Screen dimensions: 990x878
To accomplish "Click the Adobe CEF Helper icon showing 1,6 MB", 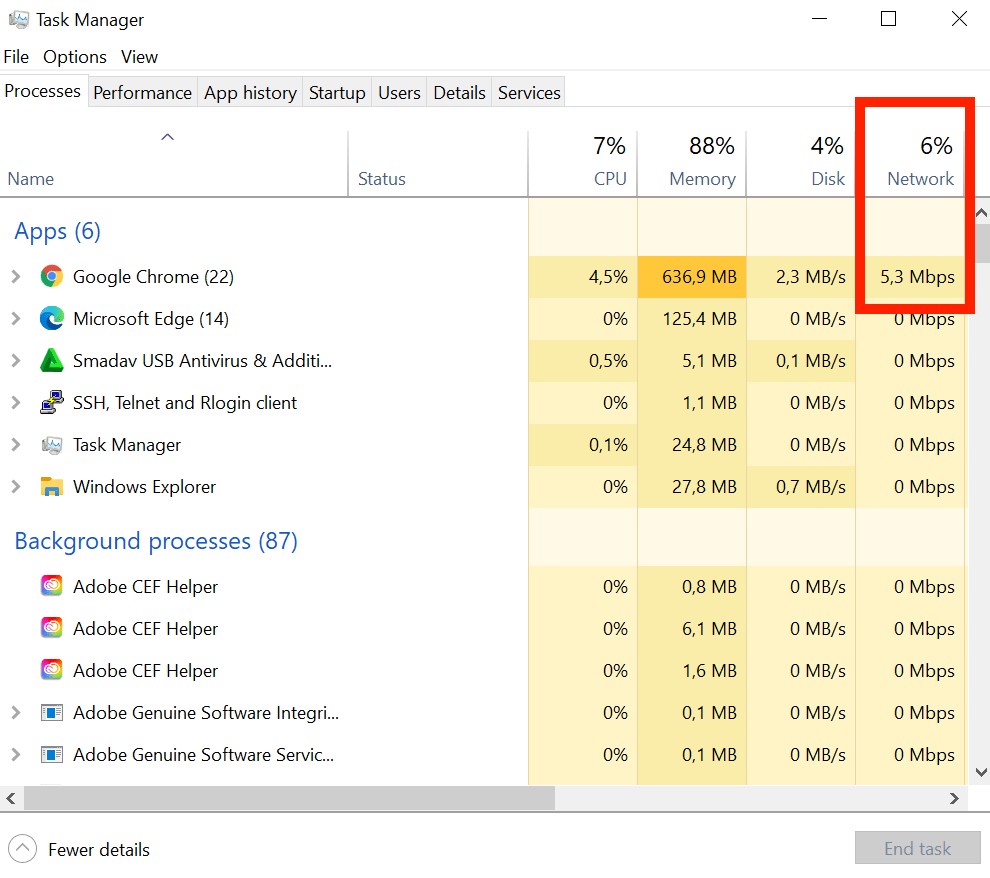I will coord(52,670).
